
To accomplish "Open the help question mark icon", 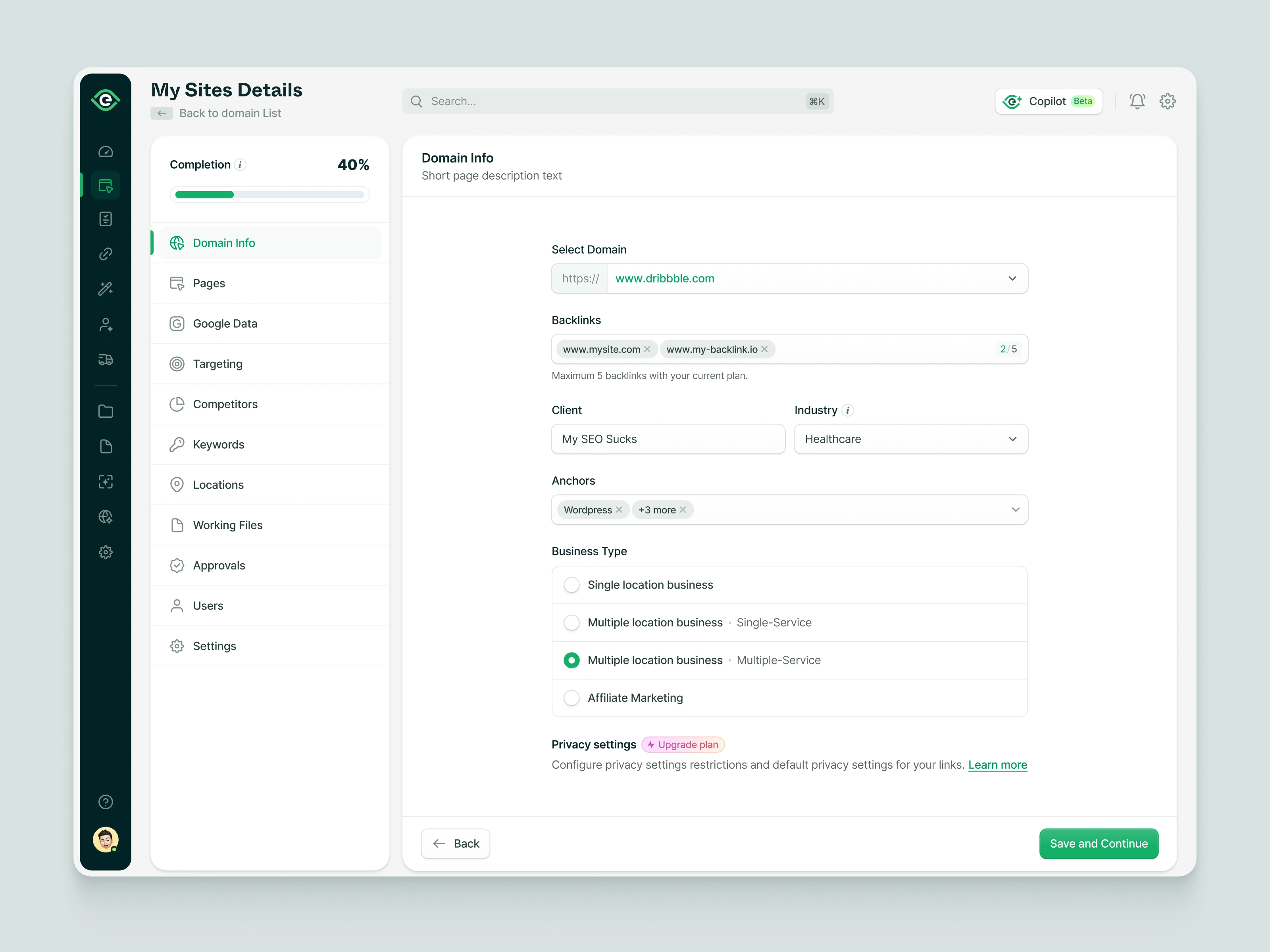I will [106, 802].
